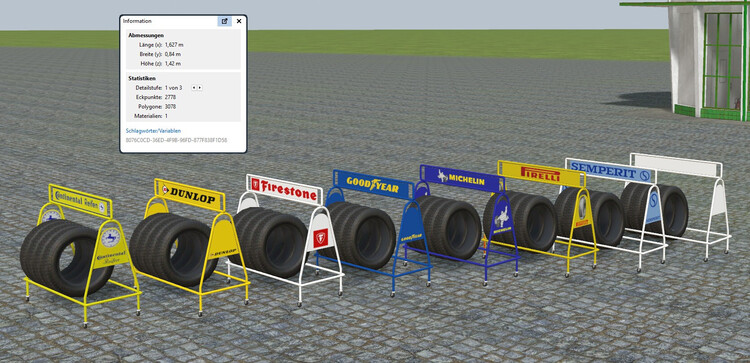Choose the Michelin rack sign
750x363 pixels.
(462, 178)
